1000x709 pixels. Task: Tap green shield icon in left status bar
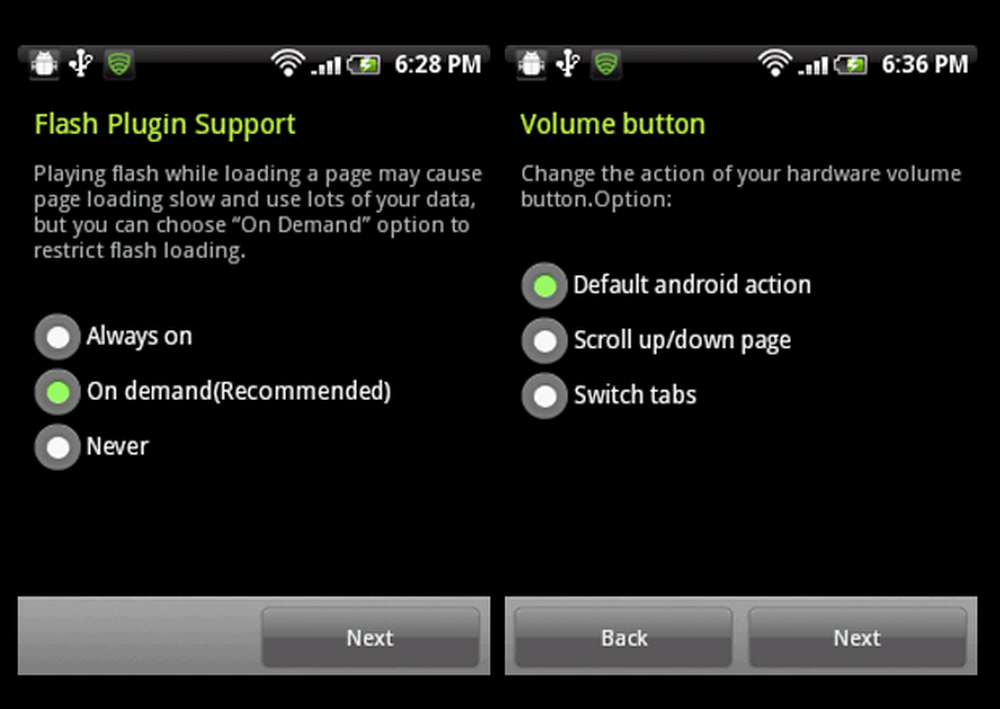coord(119,64)
